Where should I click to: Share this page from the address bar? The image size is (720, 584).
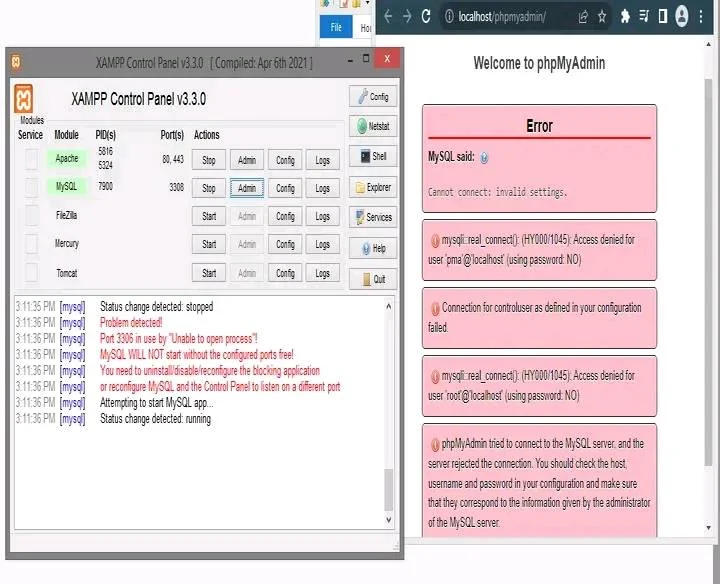tap(583, 17)
